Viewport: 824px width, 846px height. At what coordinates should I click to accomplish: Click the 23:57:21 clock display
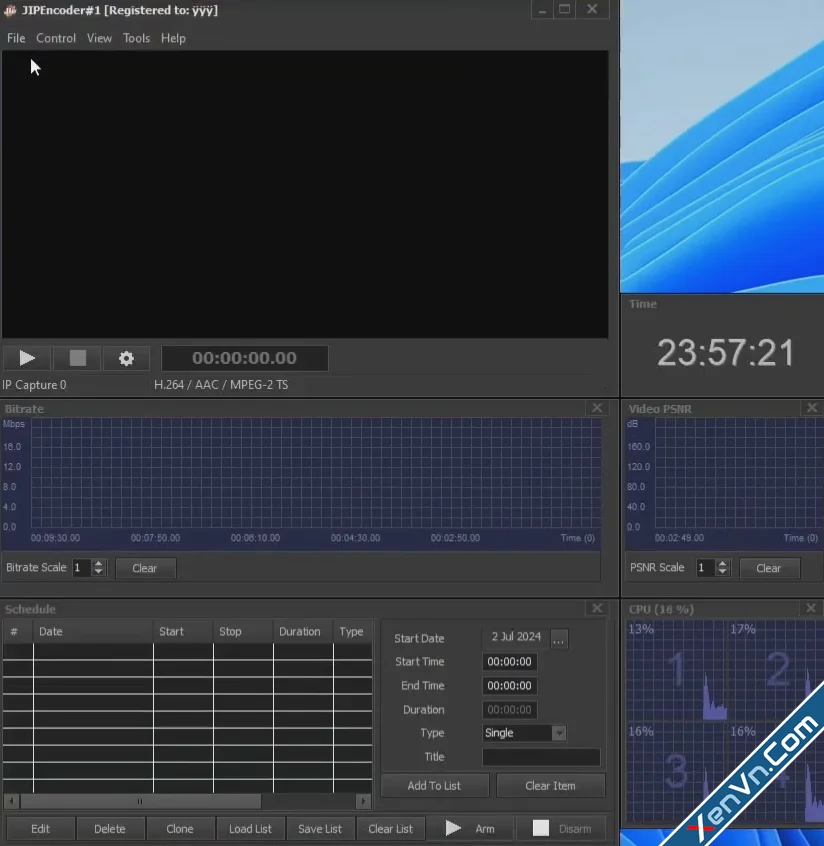(x=725, y=353)
